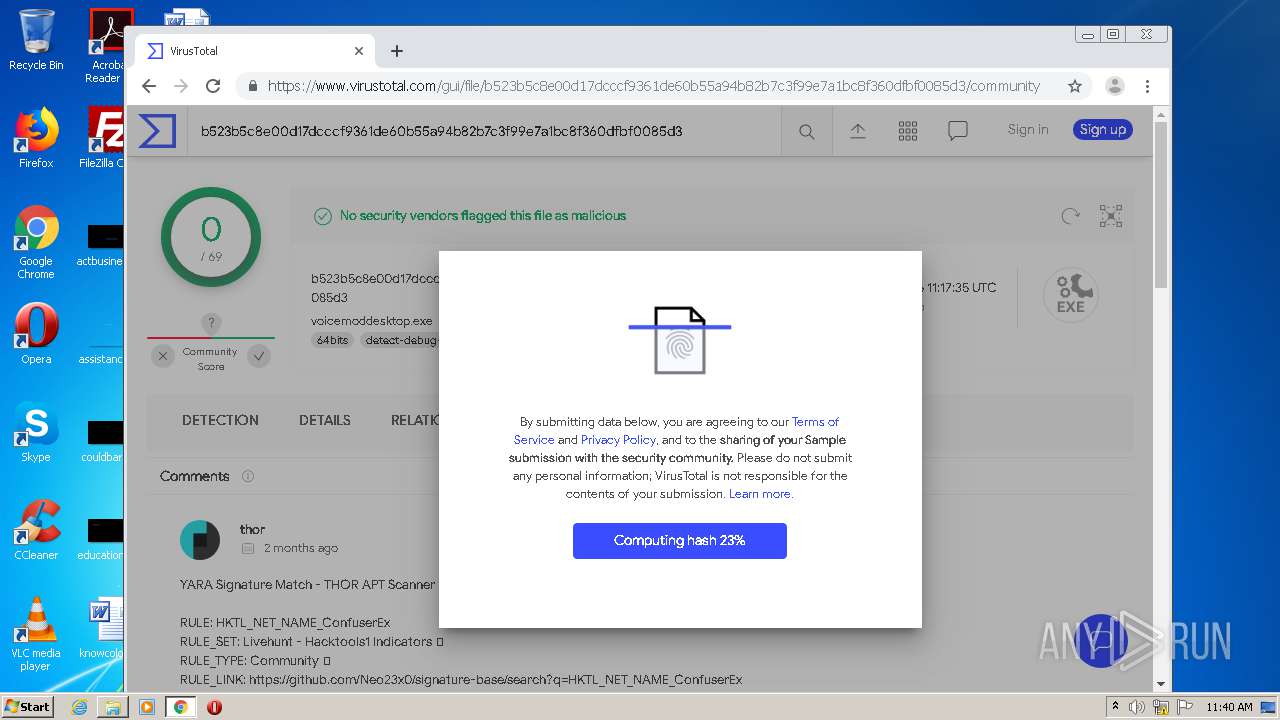Click the system clock 11:40 AM
1280x720 pixels.
click(1229, 707)
